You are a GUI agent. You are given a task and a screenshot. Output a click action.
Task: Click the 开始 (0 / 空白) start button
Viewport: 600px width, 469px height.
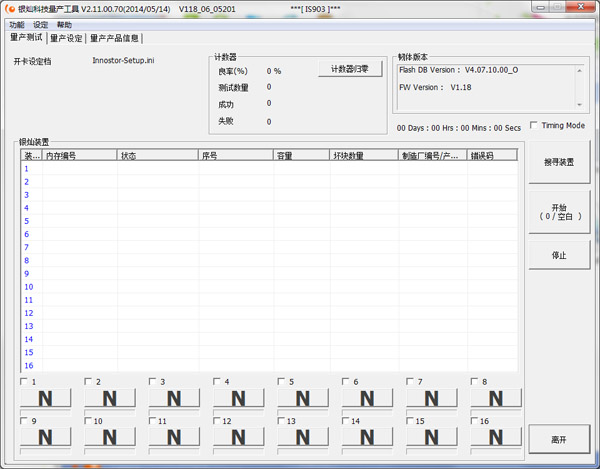[x=559, y=212]
